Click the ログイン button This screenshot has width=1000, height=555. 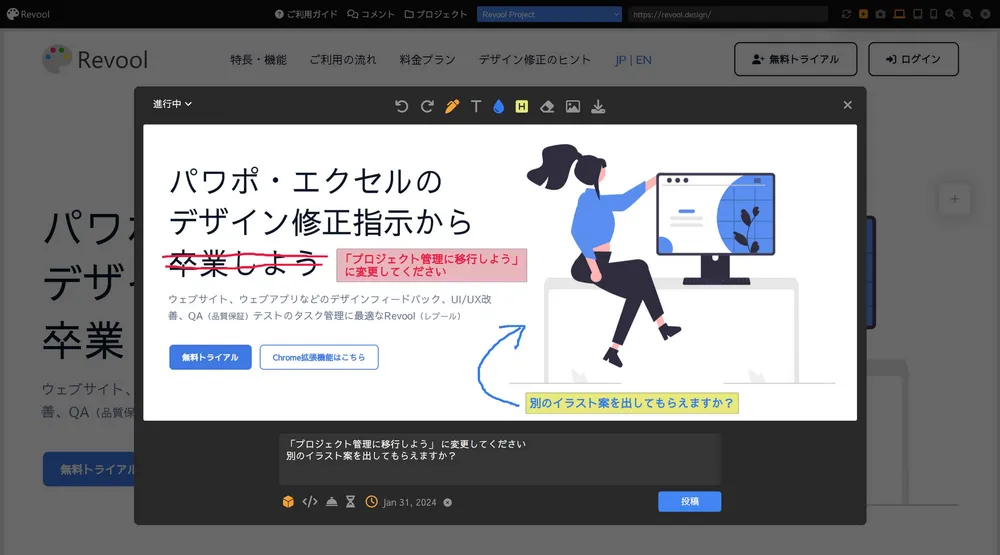pos(913,59)
